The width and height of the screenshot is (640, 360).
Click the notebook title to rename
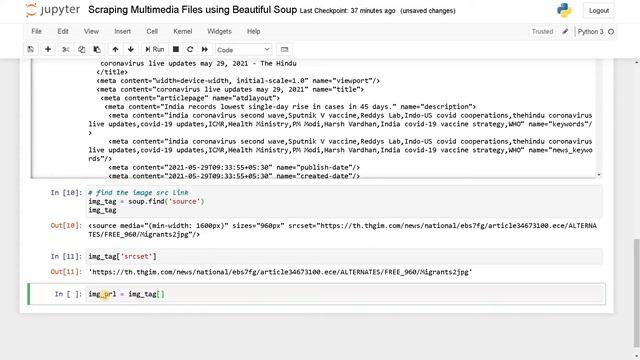pyautogui.click(x=193, y=10)
